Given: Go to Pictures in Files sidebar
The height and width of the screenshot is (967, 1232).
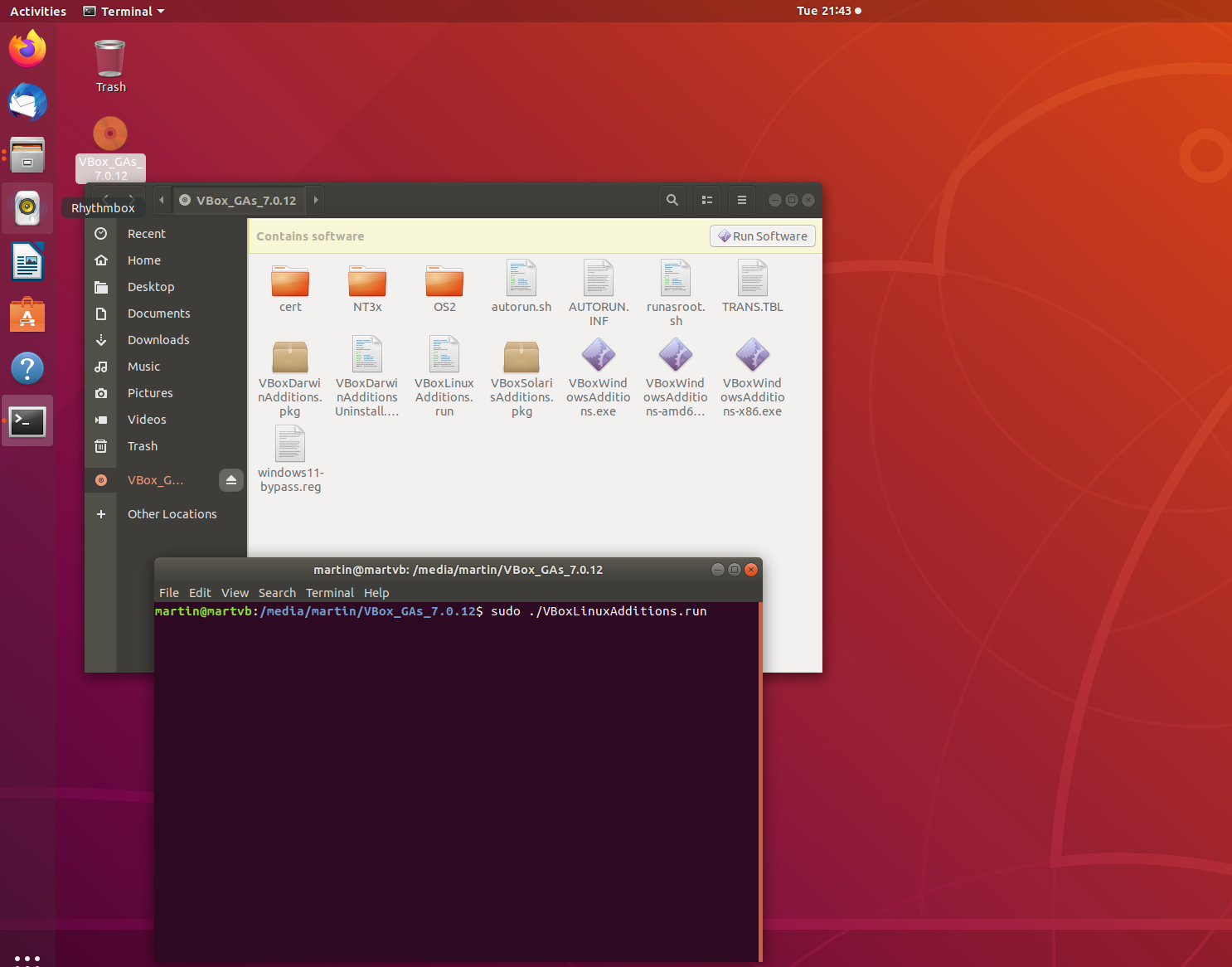Looking at the screenshot, I should (166, 393).
